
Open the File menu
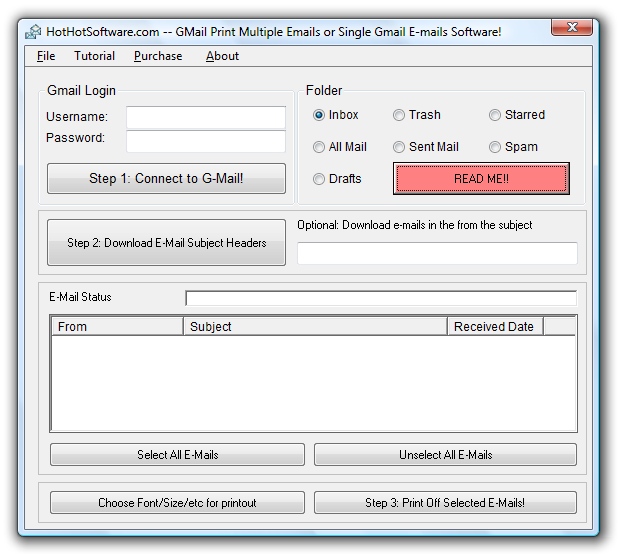tap(46, 56)
